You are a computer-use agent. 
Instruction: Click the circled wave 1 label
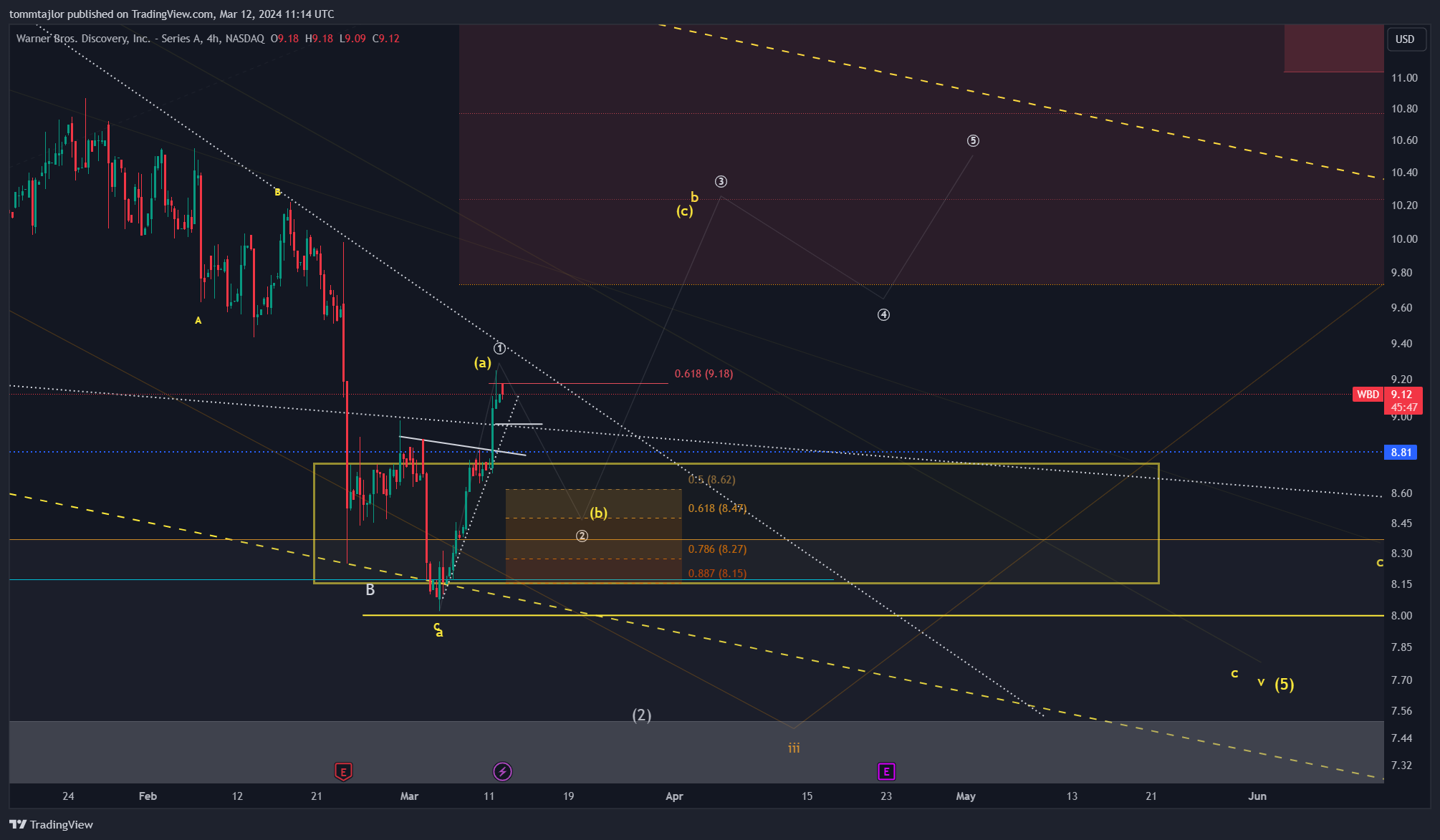pos(500,349)
